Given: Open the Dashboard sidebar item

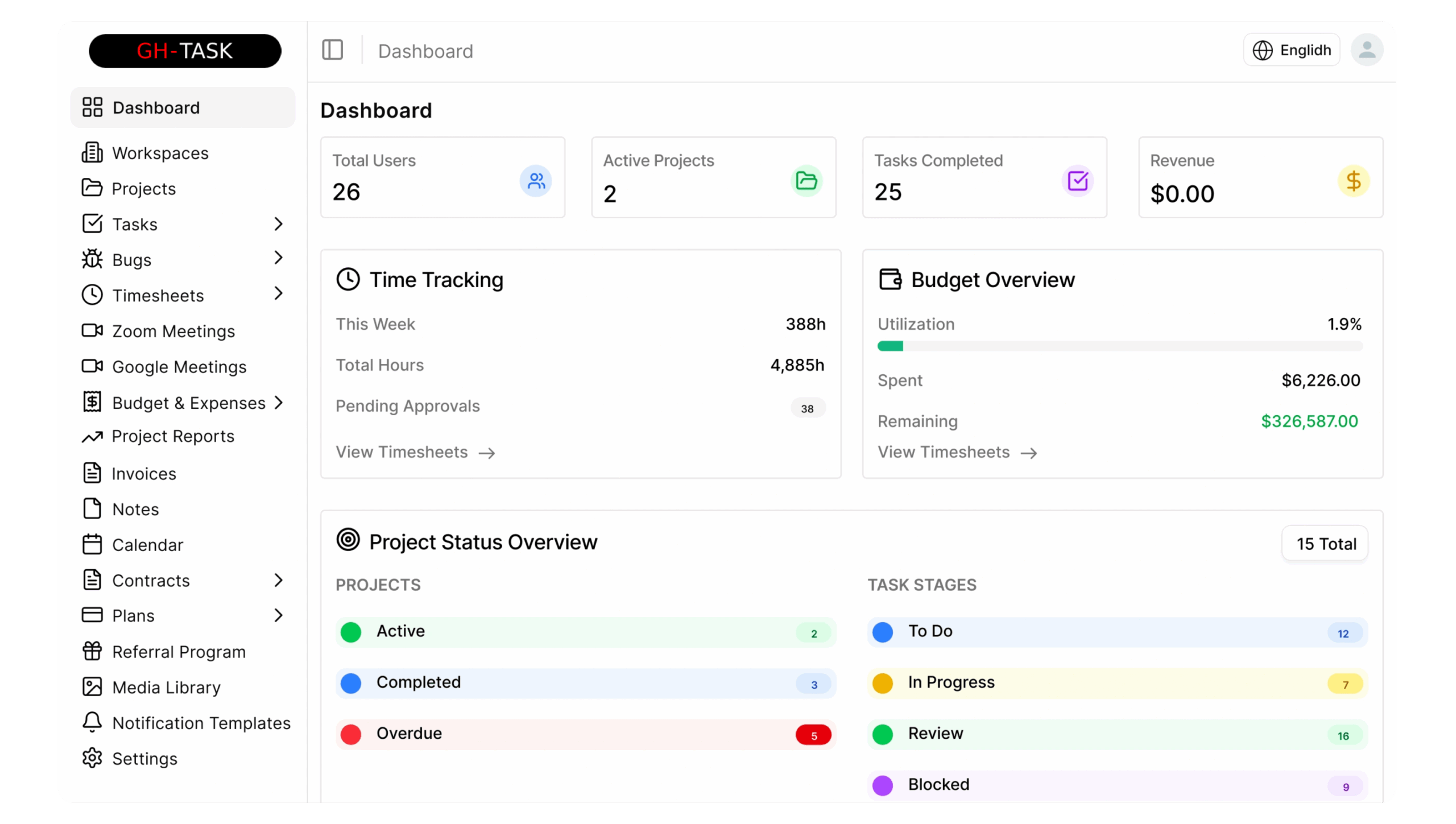Looking at the screenshot, I should [x=183, y=107].
